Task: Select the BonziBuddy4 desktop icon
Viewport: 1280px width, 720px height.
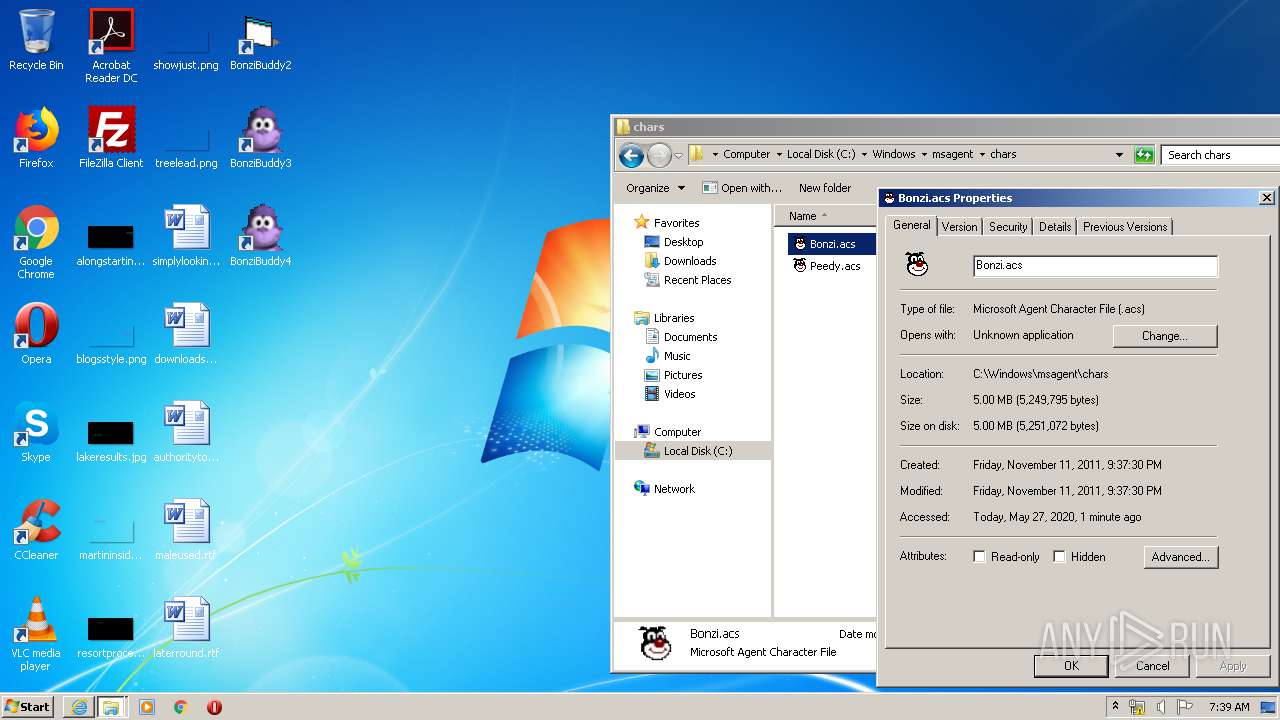Action: [260, 235]
